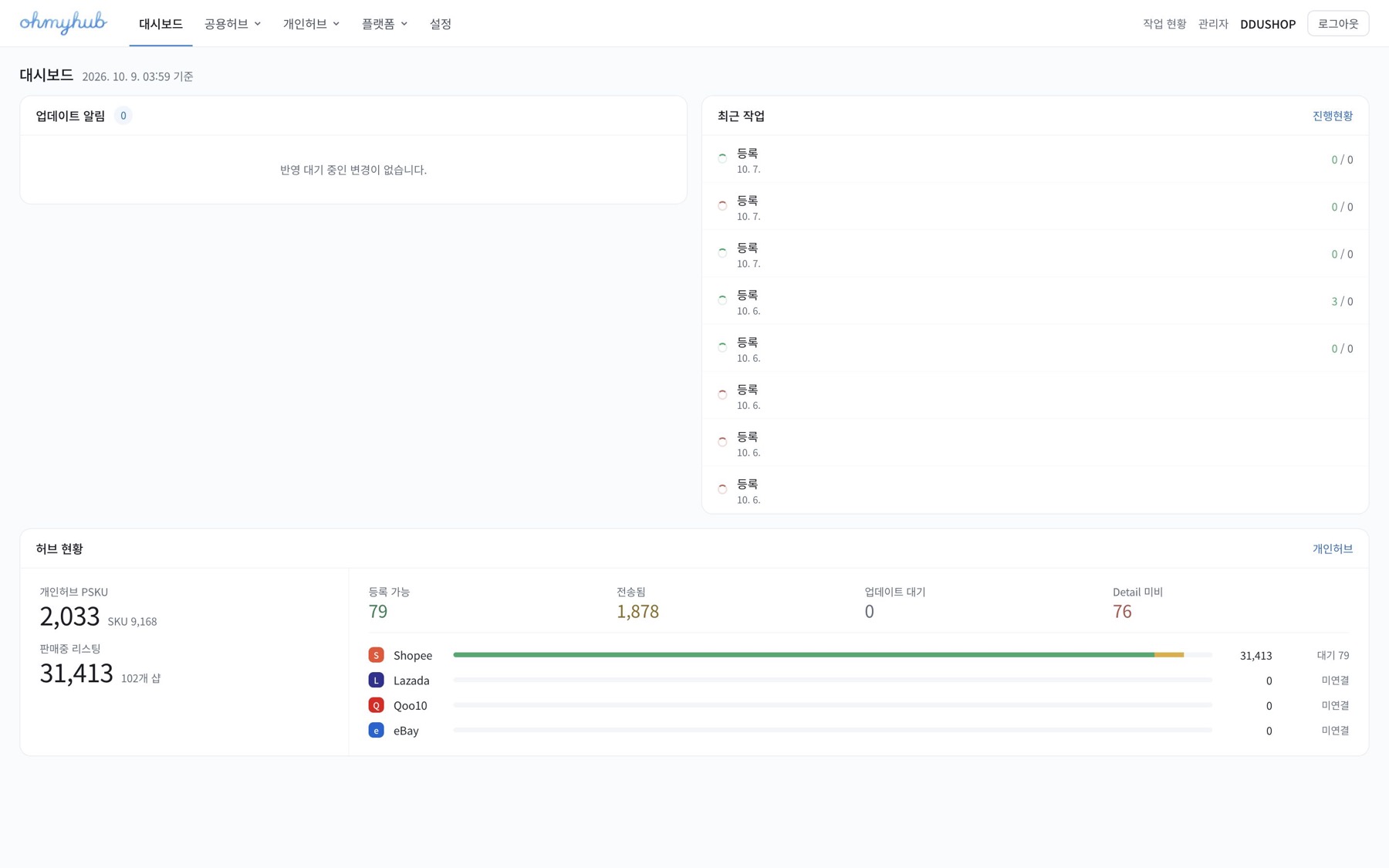Click the 전송됨 value 1,878

(x=637, y=612)
